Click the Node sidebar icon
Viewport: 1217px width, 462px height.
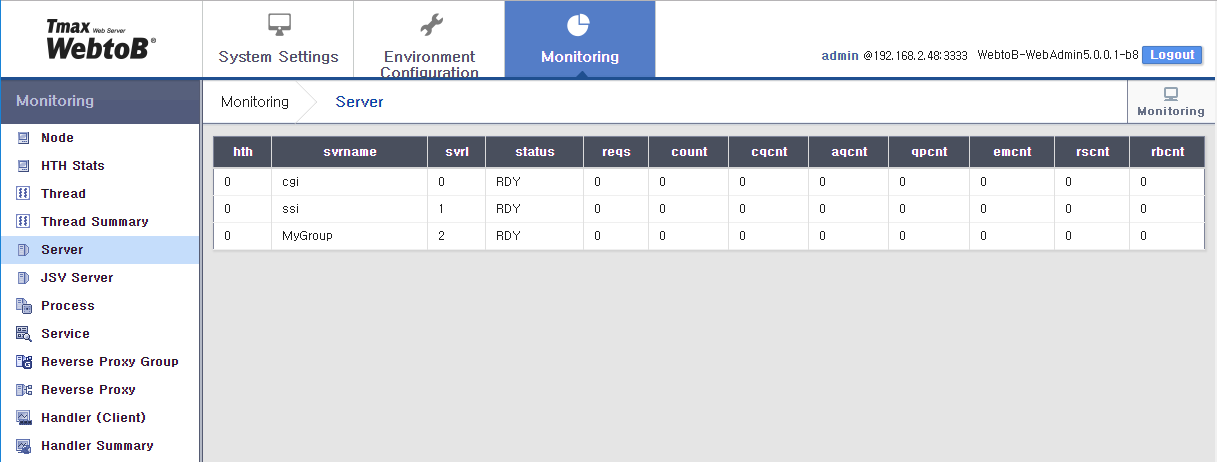[x=23, y=138]
